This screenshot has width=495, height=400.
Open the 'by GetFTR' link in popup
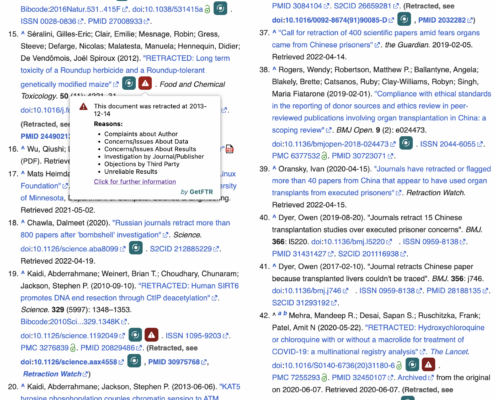[197, 192]
